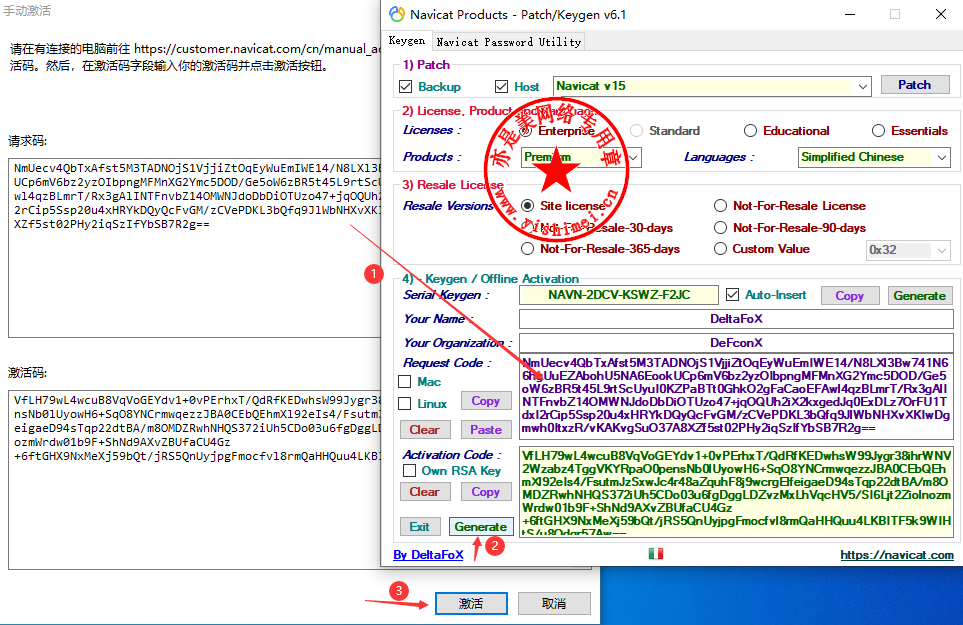
Task: Click the 手动激活 dialog title text
Action: (x=27, y=10)
